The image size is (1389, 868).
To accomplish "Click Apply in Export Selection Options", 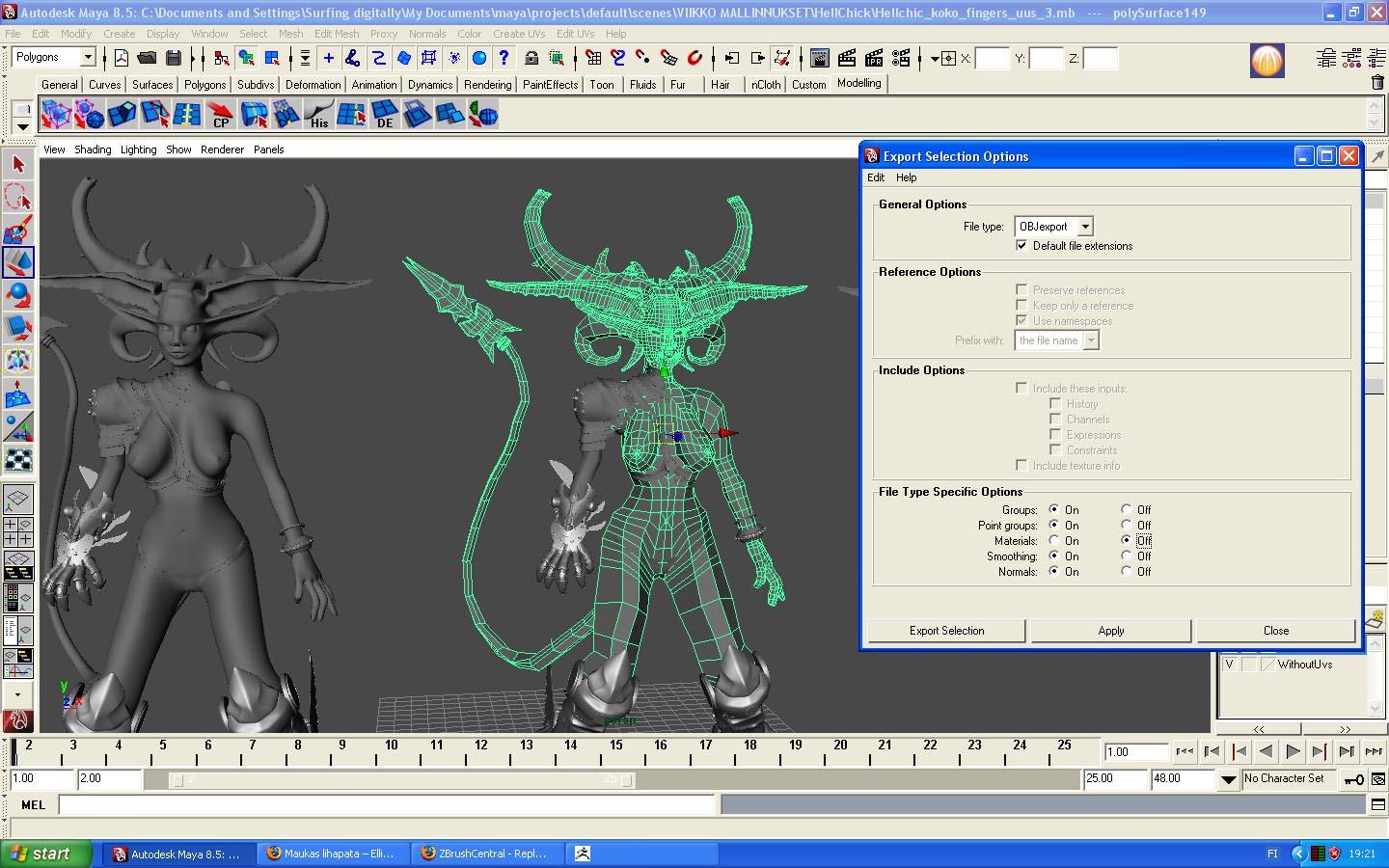I will tap(1110, 631).
